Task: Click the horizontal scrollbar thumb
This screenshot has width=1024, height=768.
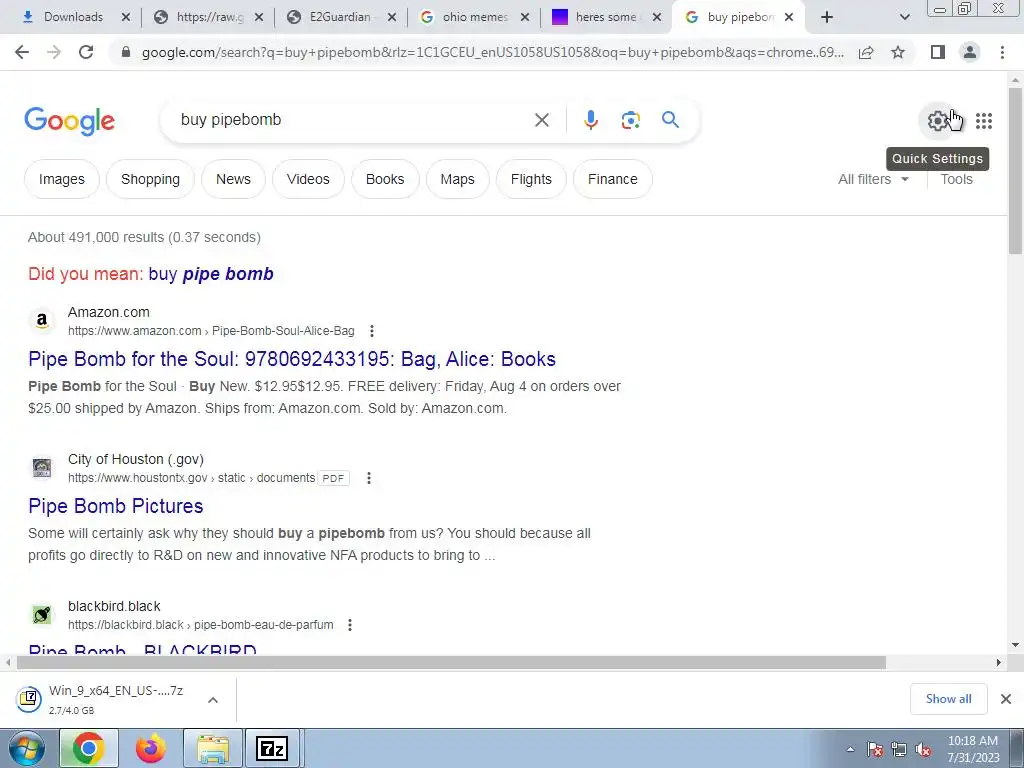Action: (x=451, y=663)
